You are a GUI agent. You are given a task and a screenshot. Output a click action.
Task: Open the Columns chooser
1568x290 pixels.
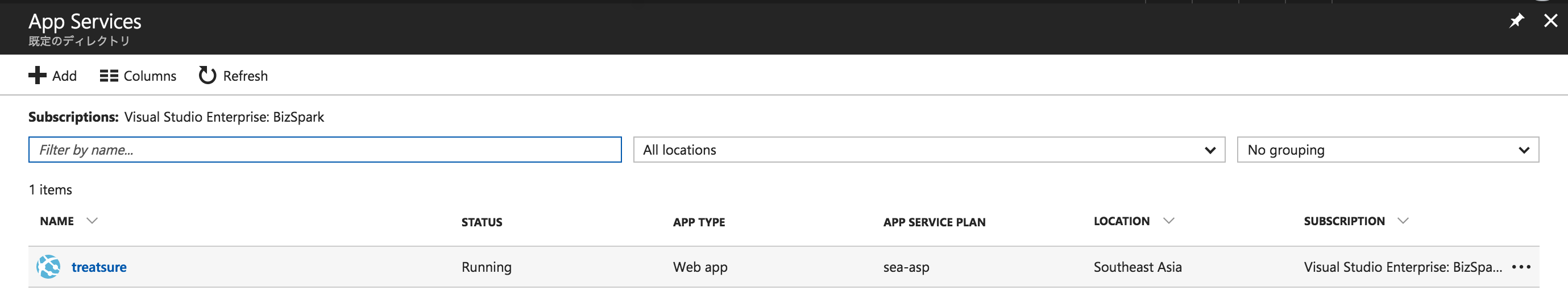pos(138,76)
